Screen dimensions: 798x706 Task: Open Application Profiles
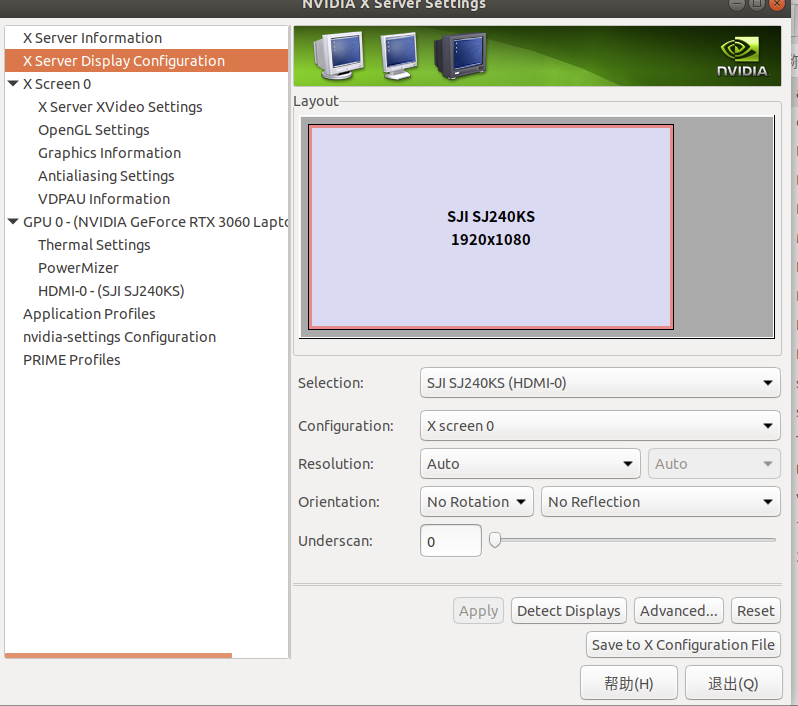[89, 314]
